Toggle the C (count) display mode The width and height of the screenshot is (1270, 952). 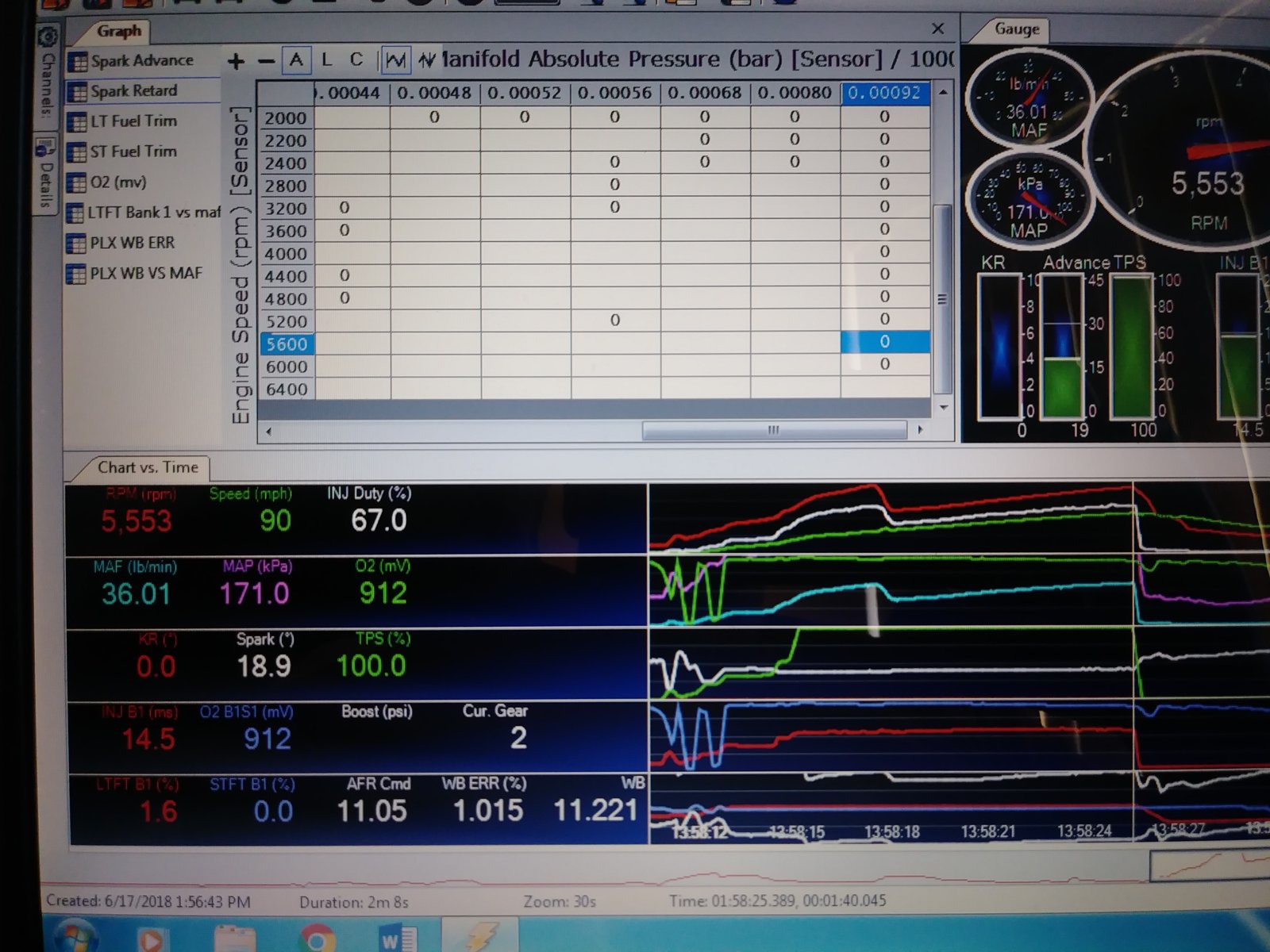click(356, 60)
